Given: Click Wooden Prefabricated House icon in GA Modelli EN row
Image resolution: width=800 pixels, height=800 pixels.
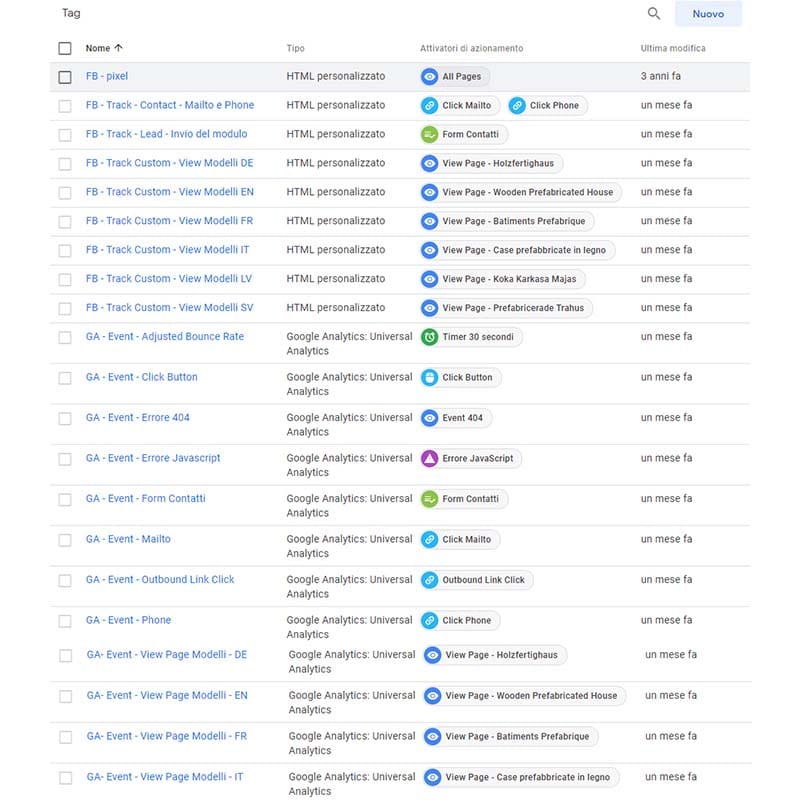Looking at the screenshot, I should click(x=433, y=696).
